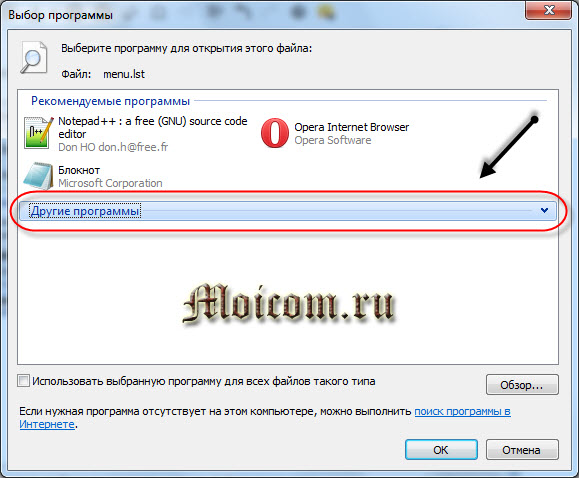Open the 'Обзор...' browse button
This screenshot has width=579, height=478.
tap(522, 385)
